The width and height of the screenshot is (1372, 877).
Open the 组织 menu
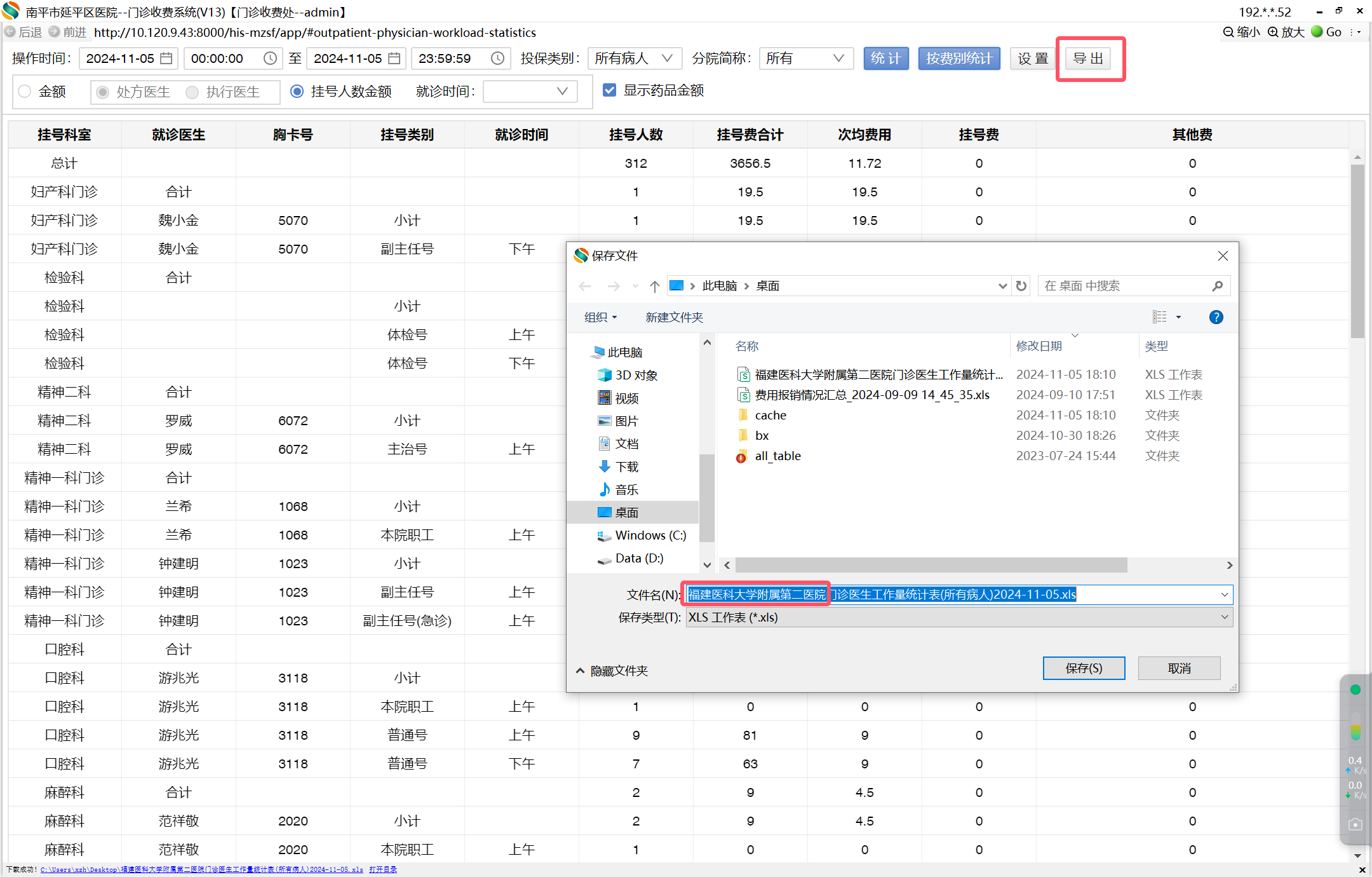point(600,317)
